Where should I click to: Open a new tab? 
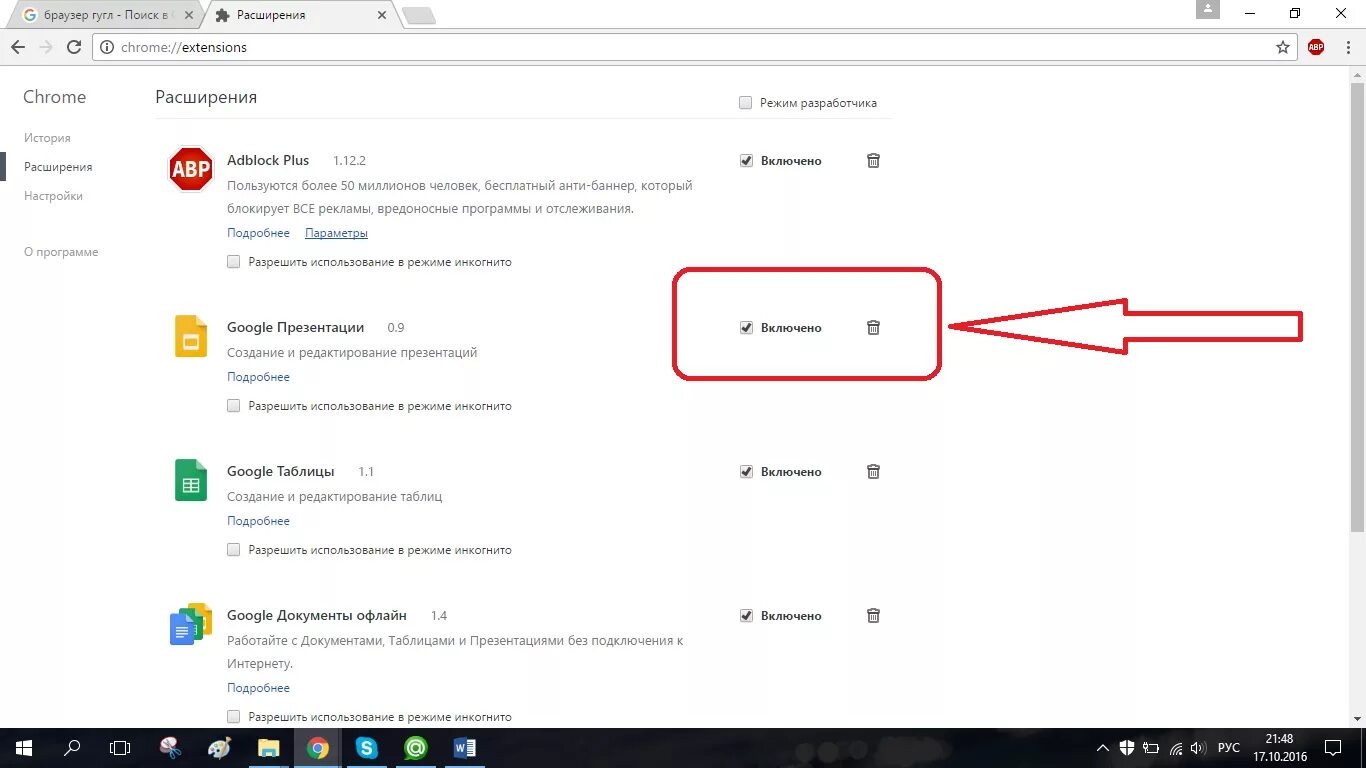pos(418,15)
